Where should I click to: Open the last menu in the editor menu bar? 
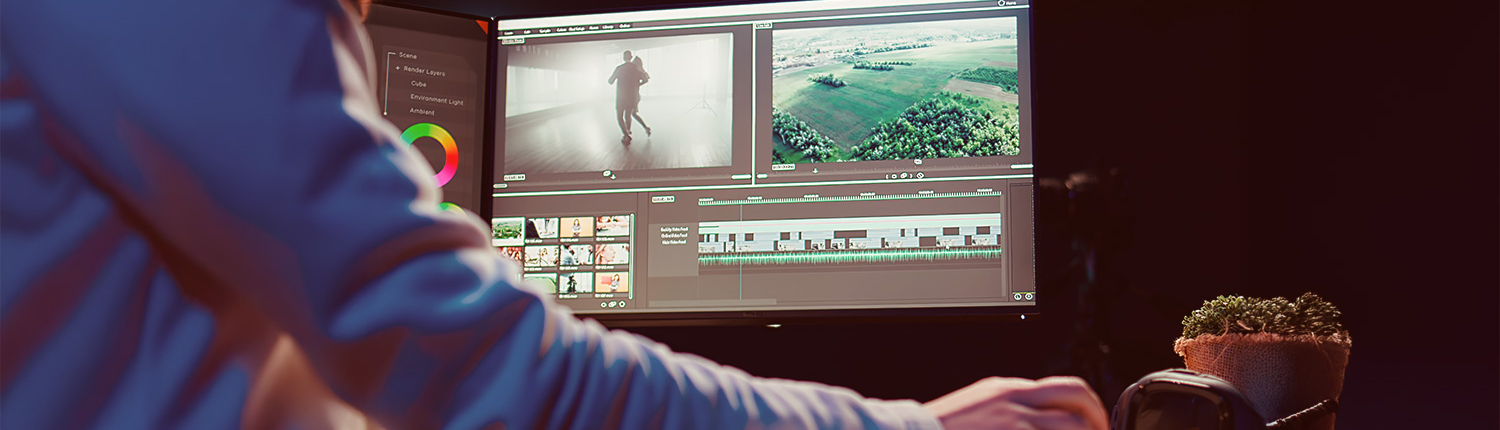(x=625, y=26)
